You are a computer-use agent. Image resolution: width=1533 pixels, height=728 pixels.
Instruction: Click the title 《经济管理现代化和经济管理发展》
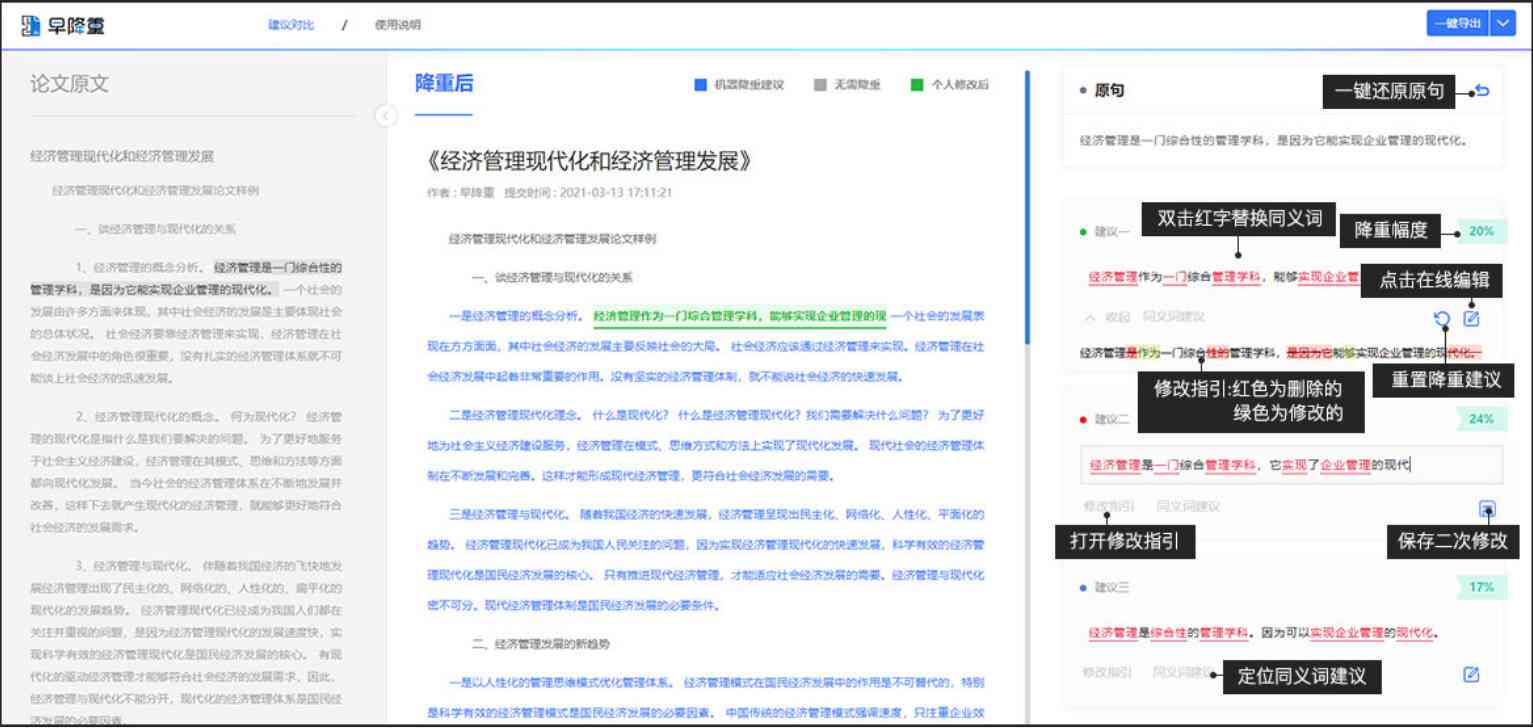[588, 161]
